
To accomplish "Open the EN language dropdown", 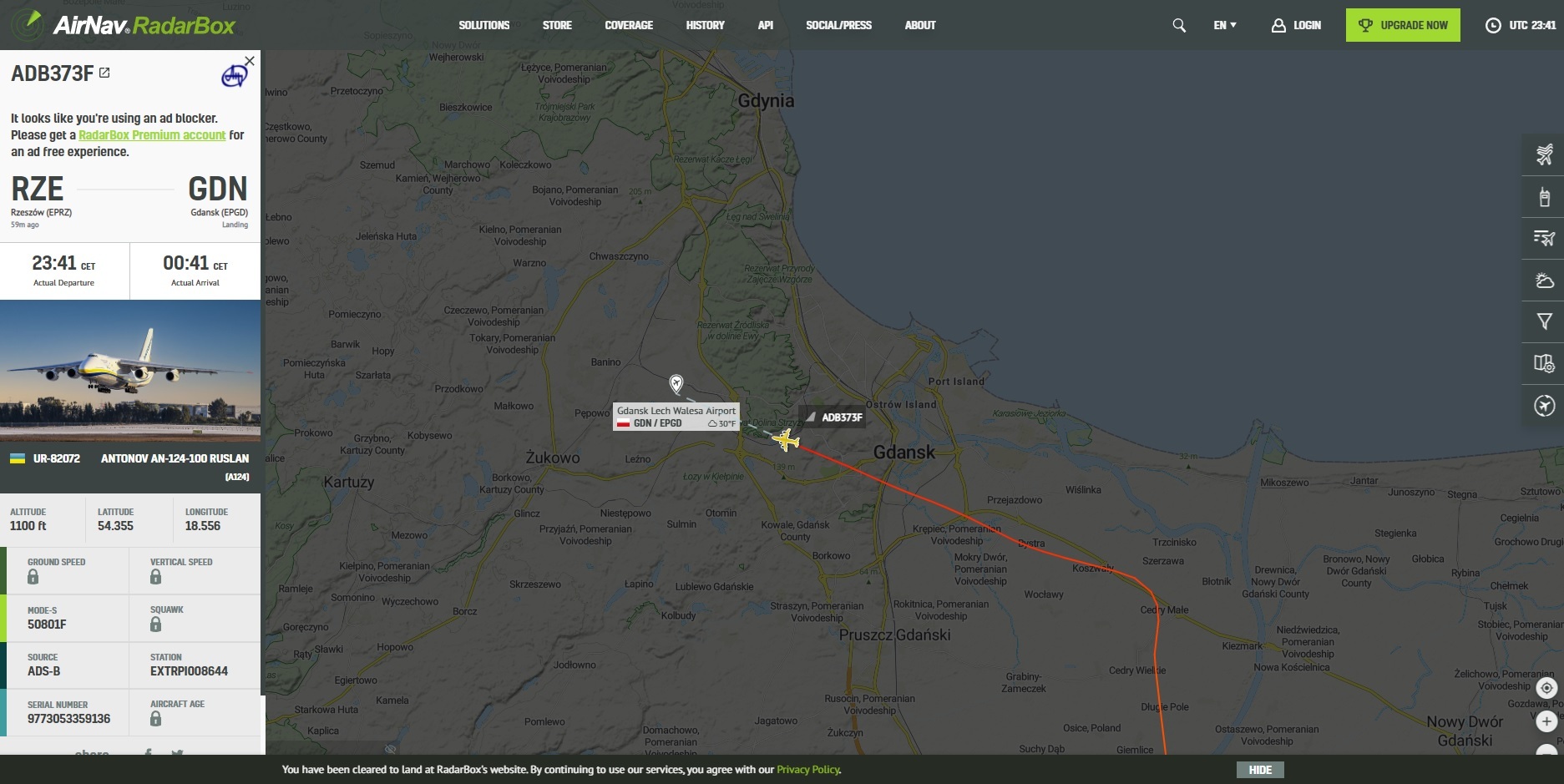I will coord(1225,25).
